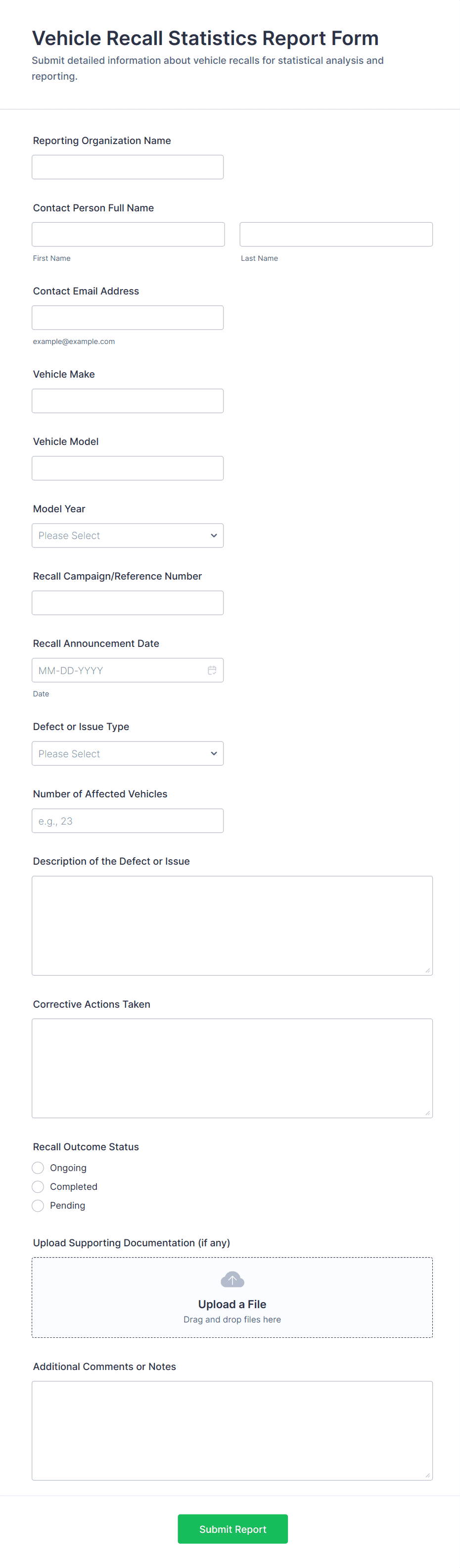Click the Submit Report button
The image size is (460, 1568).
[x=232, y=1529]
